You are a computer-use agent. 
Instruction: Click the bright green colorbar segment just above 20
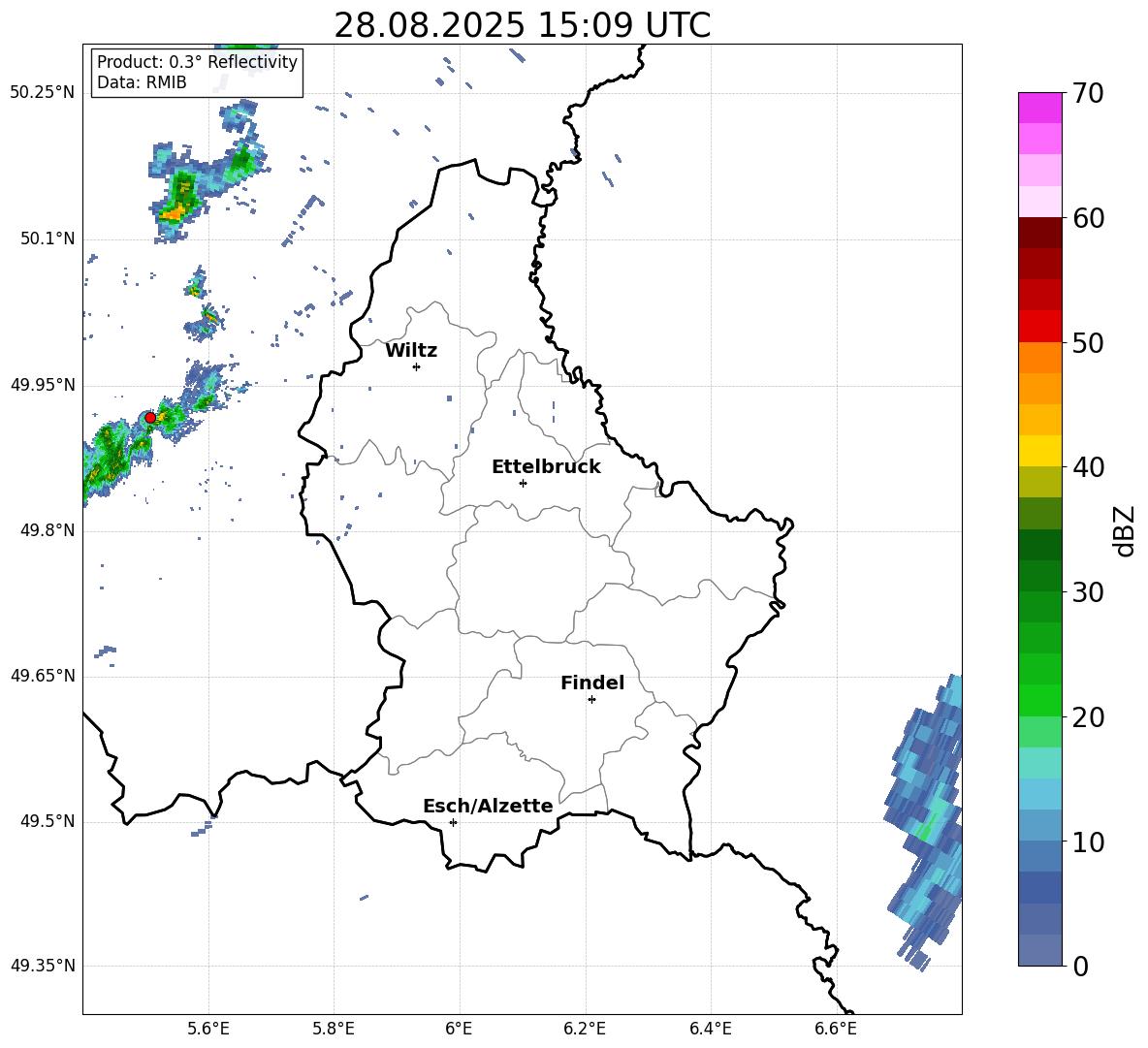click(x=1039, y=700)
